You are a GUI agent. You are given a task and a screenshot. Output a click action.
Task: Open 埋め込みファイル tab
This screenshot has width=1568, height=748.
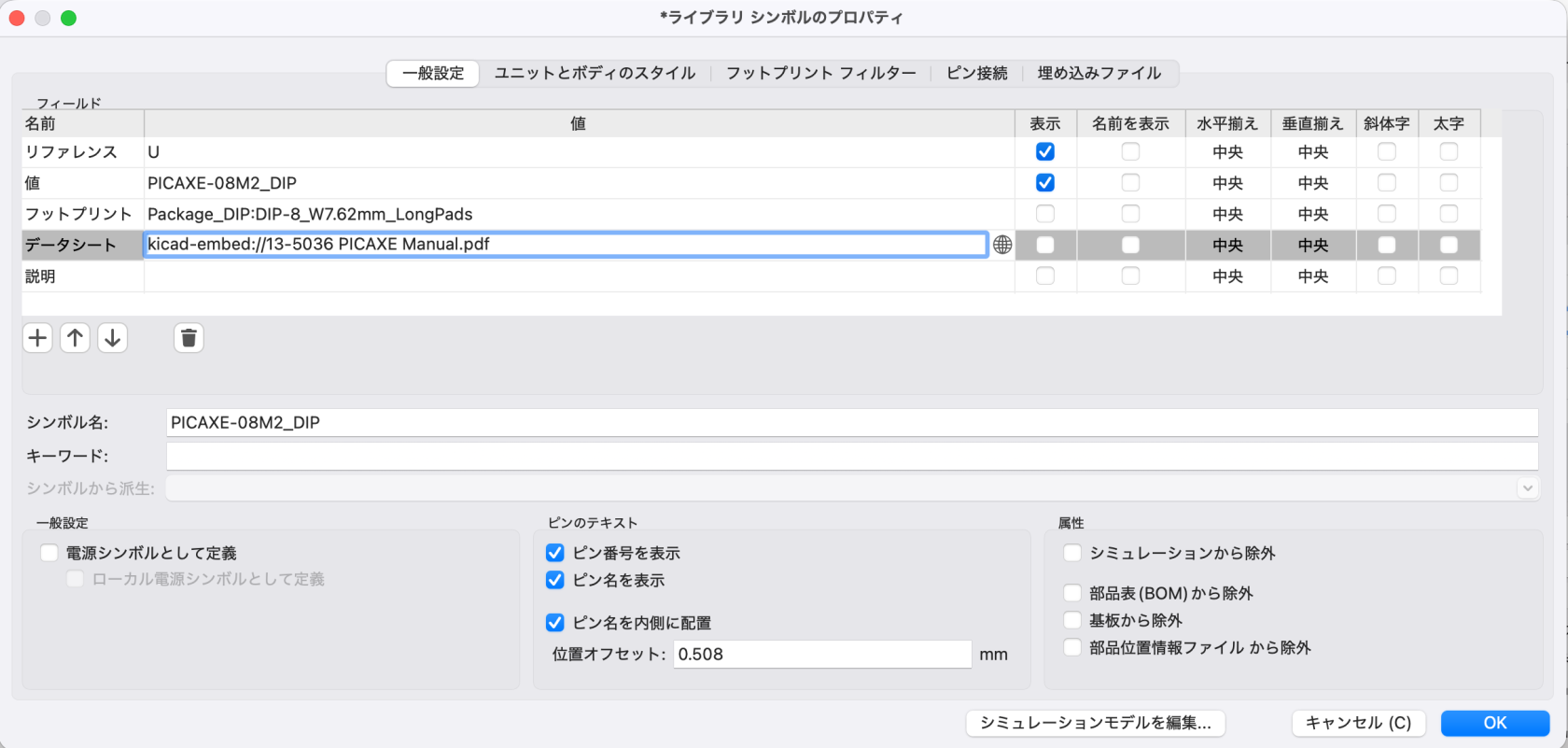(1099, 73)
